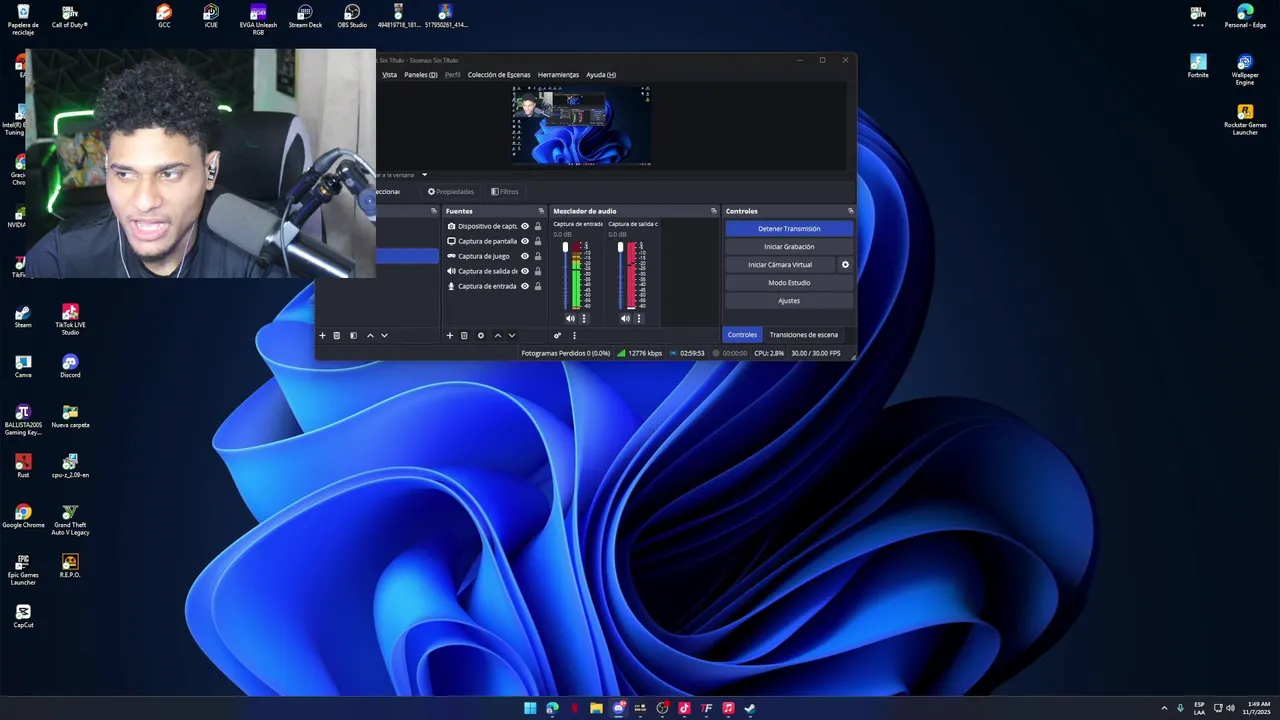Open Stream Deck desktop shortcut
The height and width of the screenshot is (720, 1280).
305,16
